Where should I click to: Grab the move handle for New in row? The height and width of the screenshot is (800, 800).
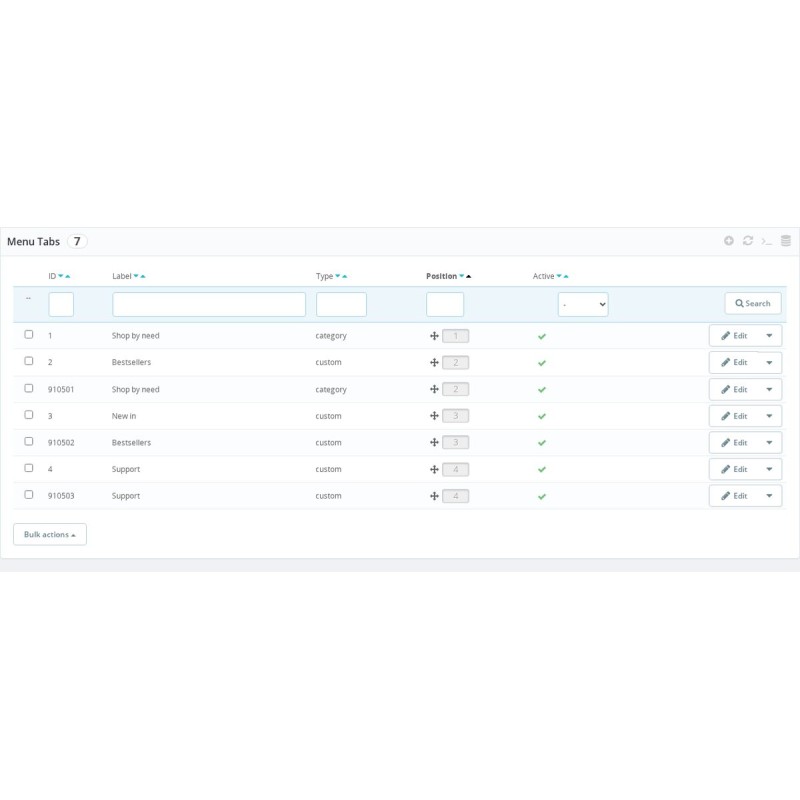tap(434, 416)
